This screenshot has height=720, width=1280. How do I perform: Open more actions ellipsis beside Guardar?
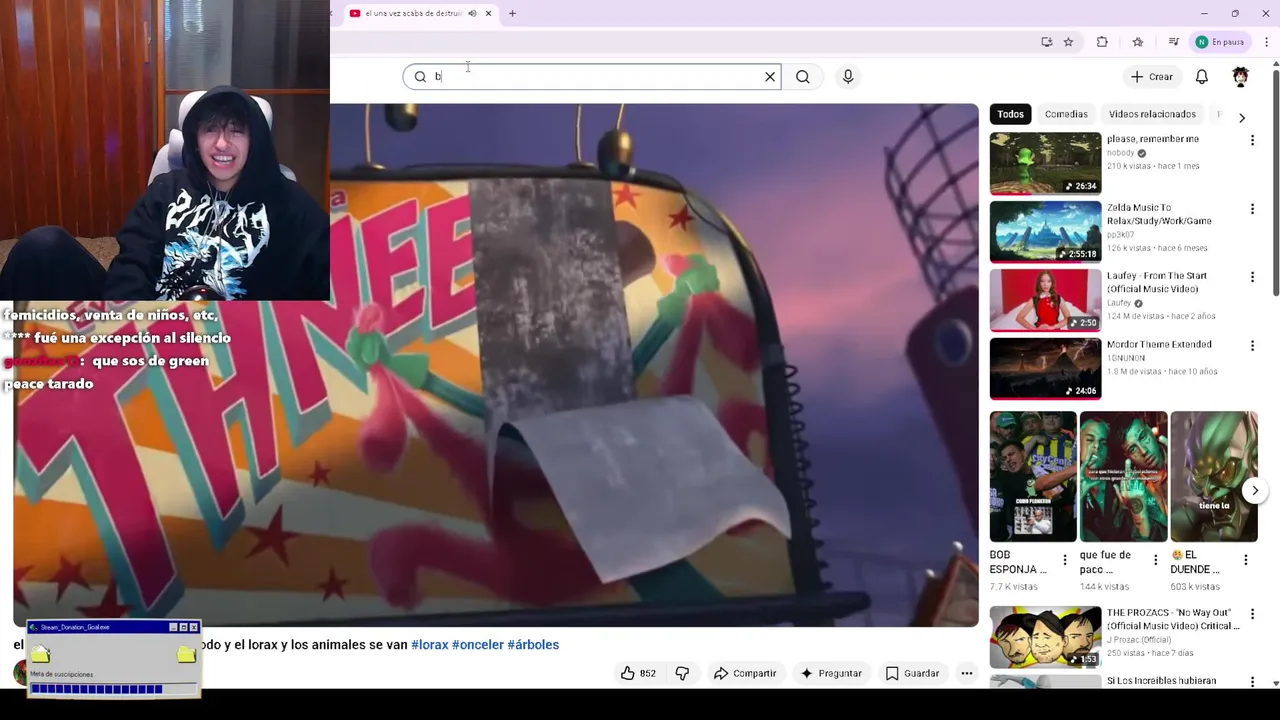coord(966,673)
